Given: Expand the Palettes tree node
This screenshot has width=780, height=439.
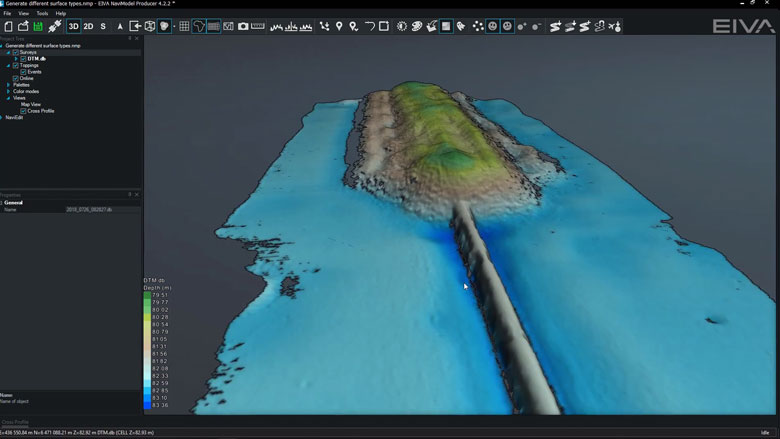Looking at the screenshot, I should point(9,85).
